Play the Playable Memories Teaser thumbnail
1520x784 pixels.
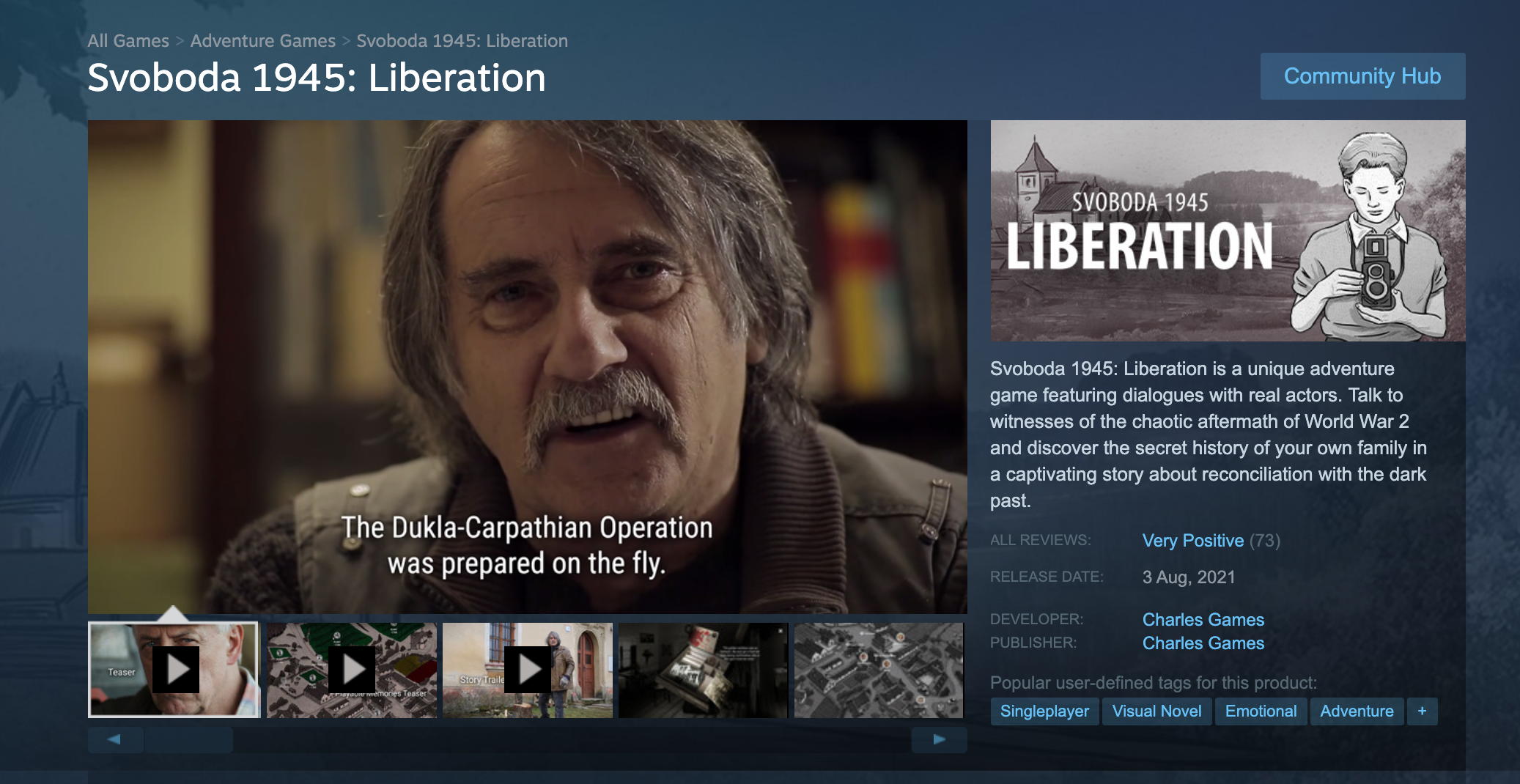click(352, 670)
